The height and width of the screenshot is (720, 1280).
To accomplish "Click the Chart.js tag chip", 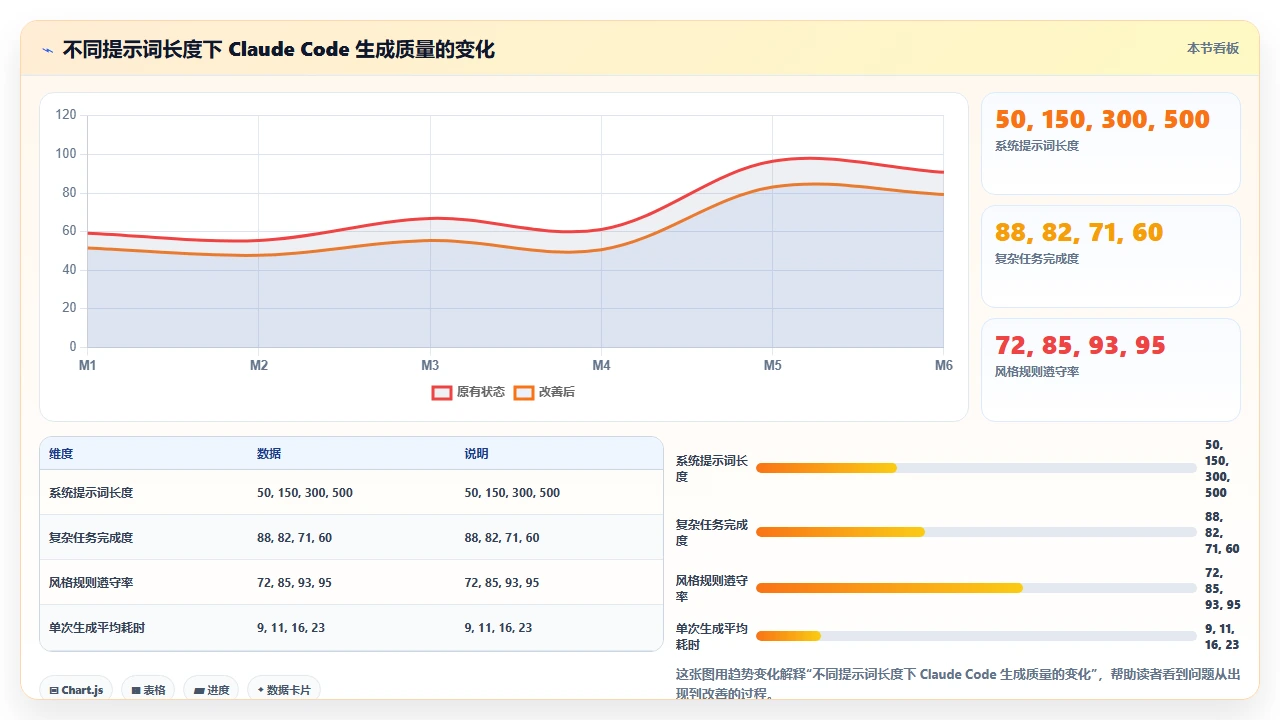I will (x=76, y=690).
